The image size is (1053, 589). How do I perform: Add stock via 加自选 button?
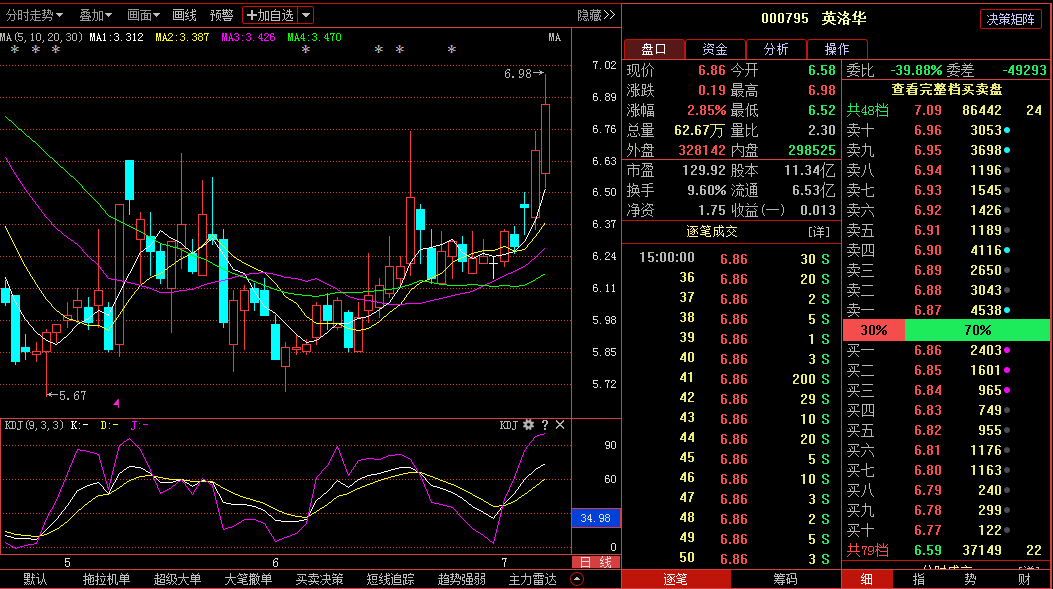(x=270, y=15)
